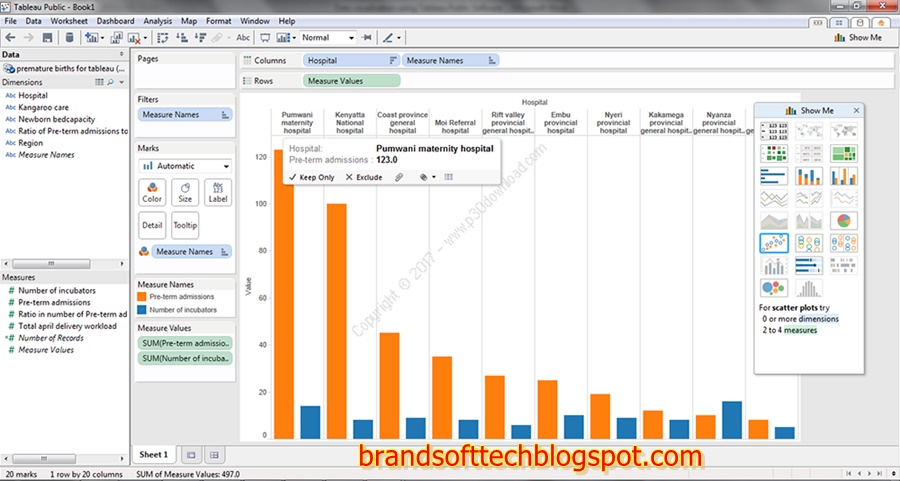900x481 pixels.
Task: Open the Dashboard menu
Action: (x=115, y=21)
